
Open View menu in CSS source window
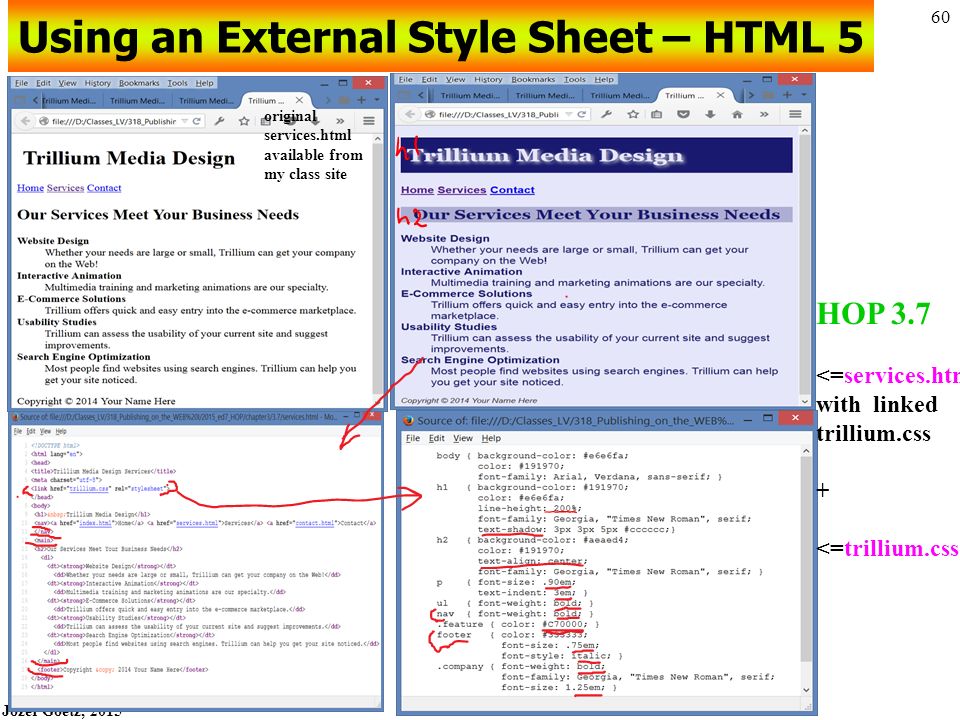463,438
